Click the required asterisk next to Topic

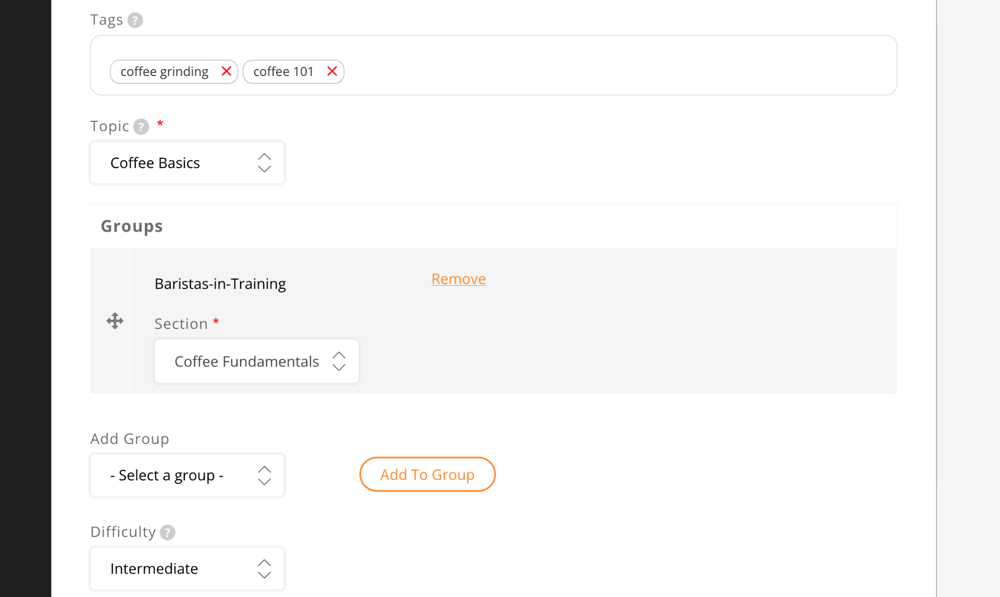coord(159,124)
